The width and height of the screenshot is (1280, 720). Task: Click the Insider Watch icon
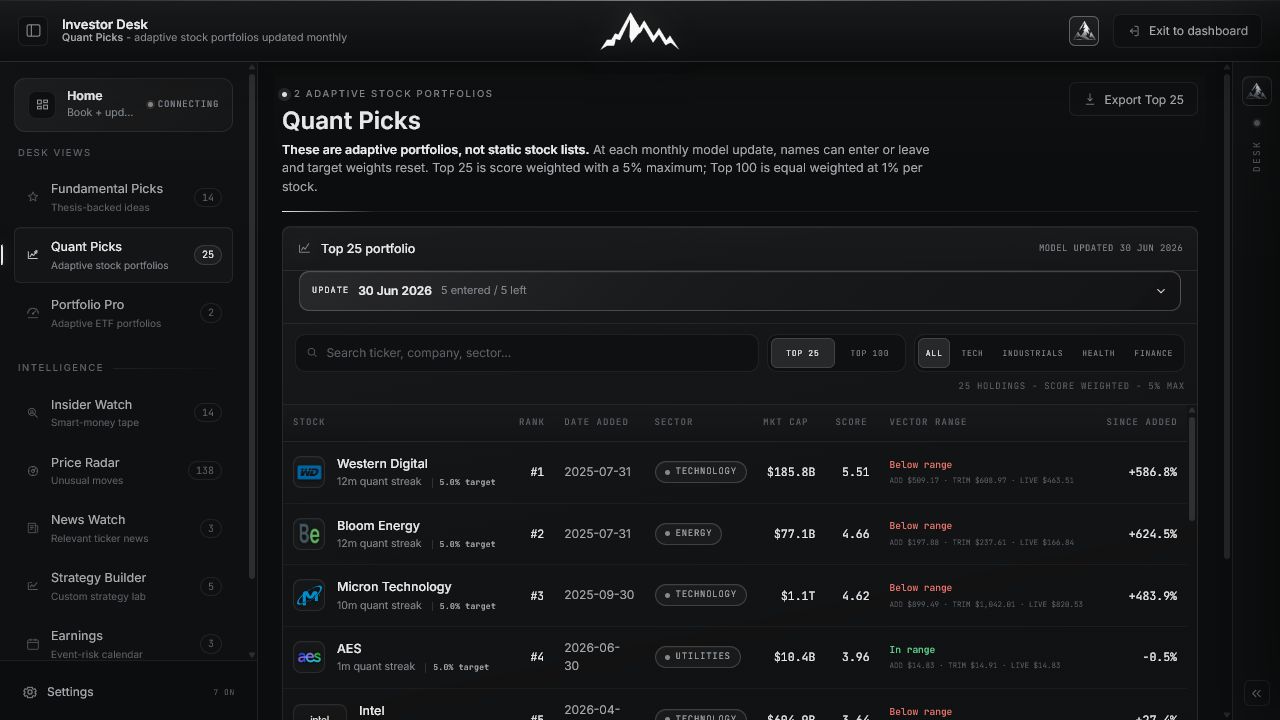pos(33,413)
